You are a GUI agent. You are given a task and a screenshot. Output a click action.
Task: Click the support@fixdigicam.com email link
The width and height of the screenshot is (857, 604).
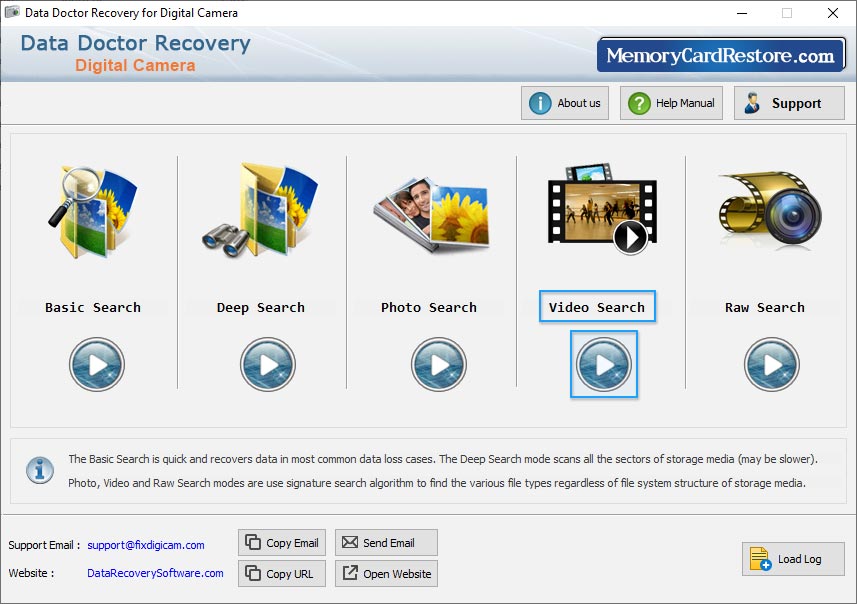click(146, 545)
